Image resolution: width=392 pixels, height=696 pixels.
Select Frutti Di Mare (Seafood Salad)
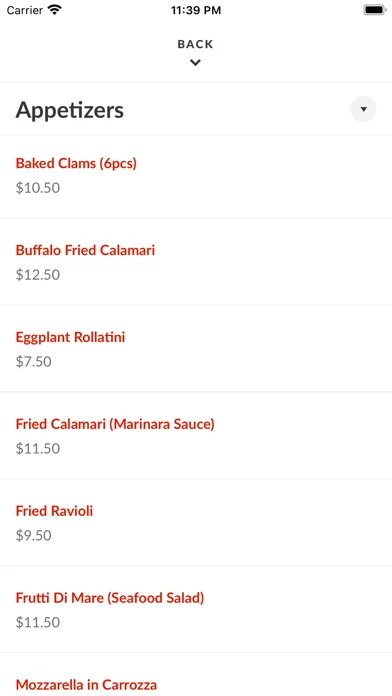click(x=110, y=598)
